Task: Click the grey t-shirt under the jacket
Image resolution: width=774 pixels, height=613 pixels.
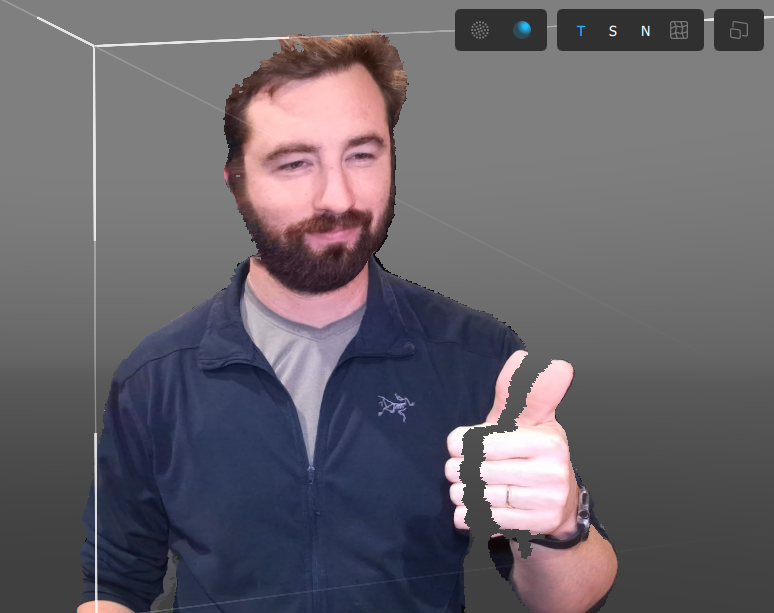Action: click(x=300, y=350)
